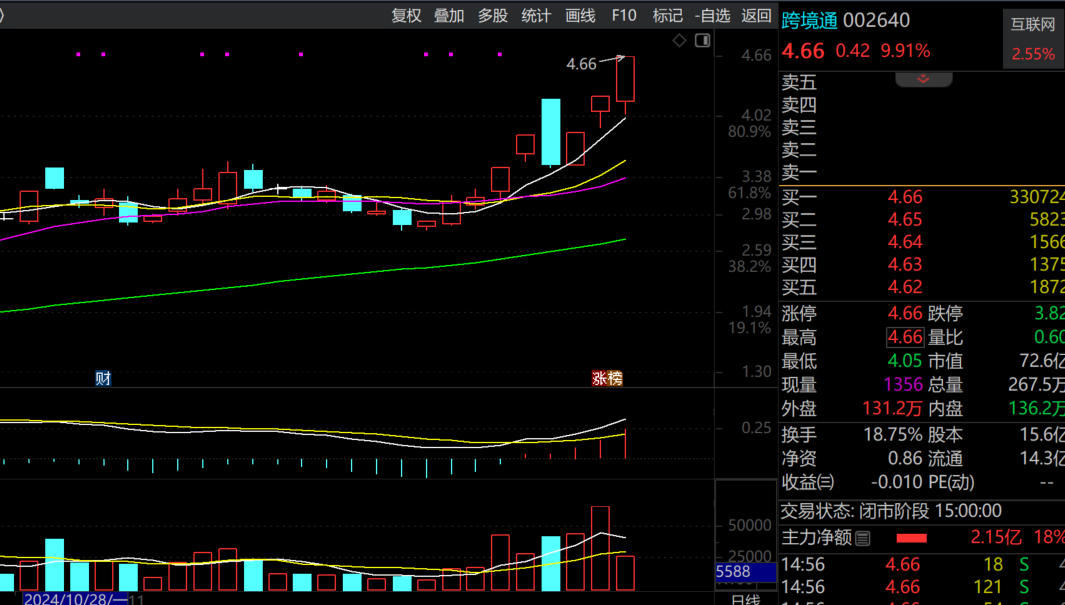The image size is (1065, 605).
Task: Open the 统计 statistics tool
Action: click(x=536, y=16)
